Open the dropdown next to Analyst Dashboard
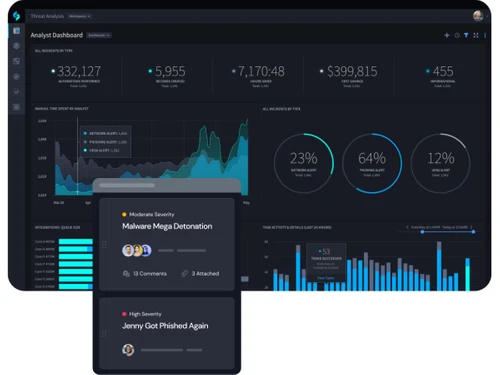 [99, 35]
